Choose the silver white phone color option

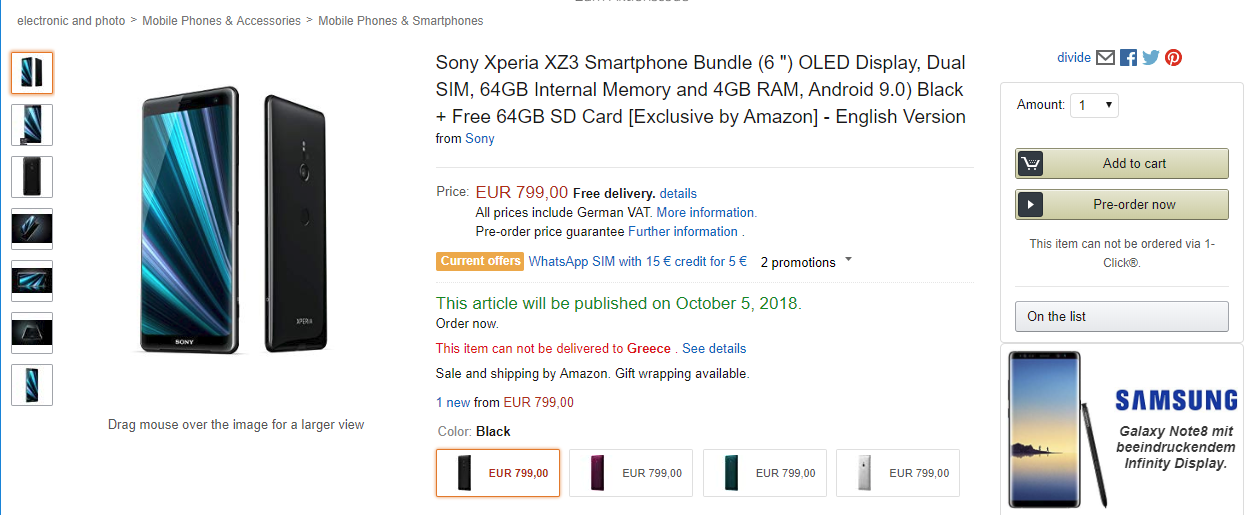pos(898,473)
